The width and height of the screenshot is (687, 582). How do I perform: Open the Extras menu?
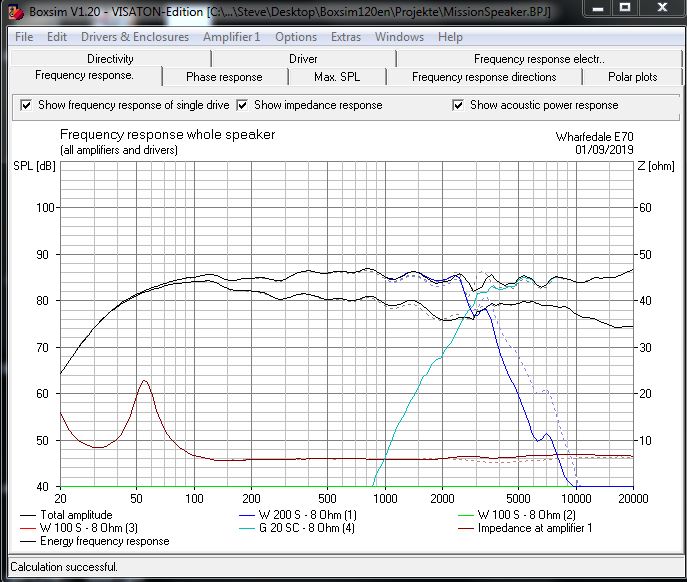346,37
